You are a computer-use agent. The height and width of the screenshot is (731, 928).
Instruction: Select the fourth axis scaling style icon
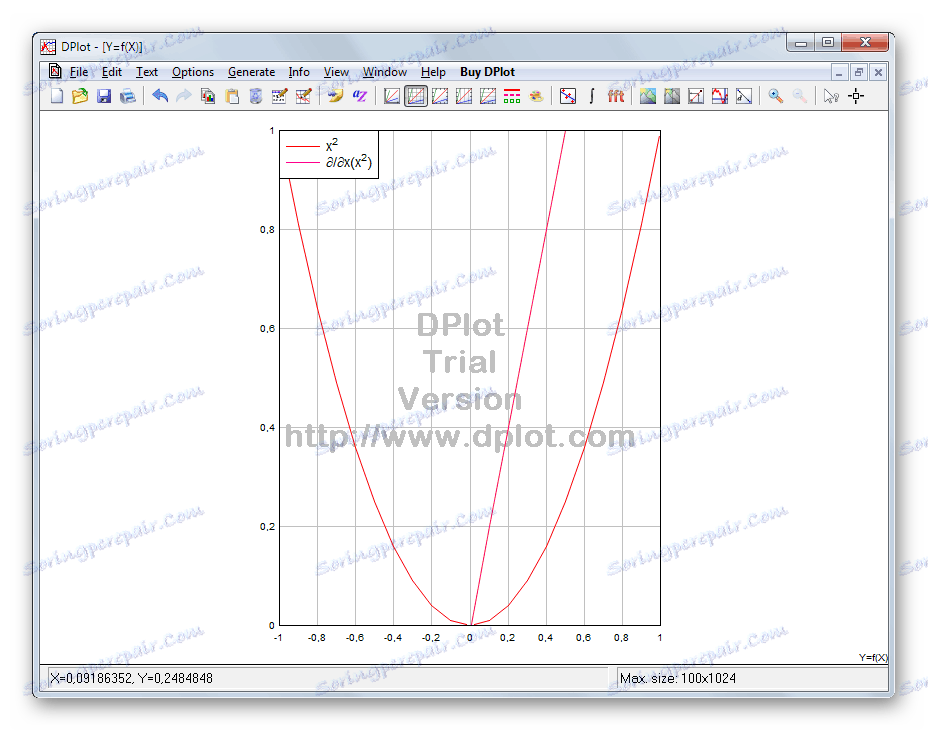(464, 96)
